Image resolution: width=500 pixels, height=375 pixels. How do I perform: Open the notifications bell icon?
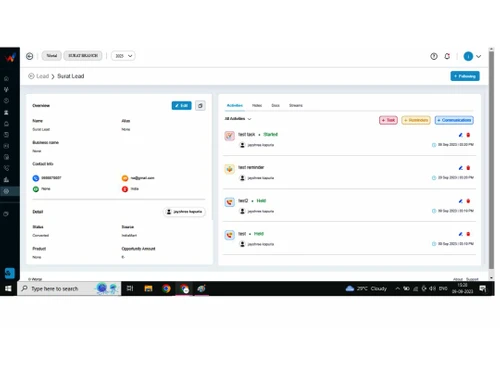click(x=447, y=56)
